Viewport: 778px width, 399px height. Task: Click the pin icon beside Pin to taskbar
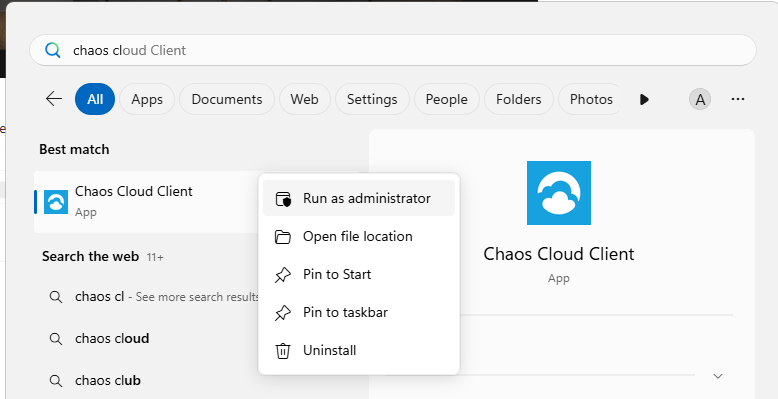(x=283, y=313)
